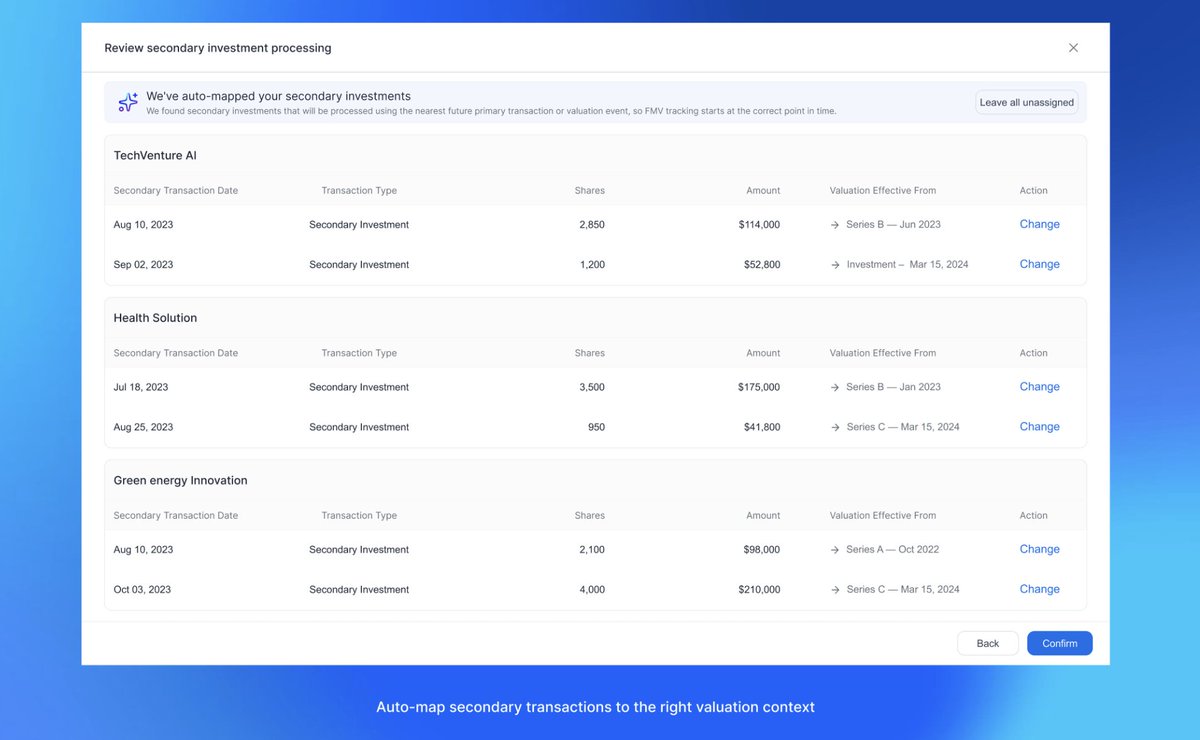Click Series A — Oct 2022 valuation
Screen dimensions: 1200x740
(x=892, y=550)
